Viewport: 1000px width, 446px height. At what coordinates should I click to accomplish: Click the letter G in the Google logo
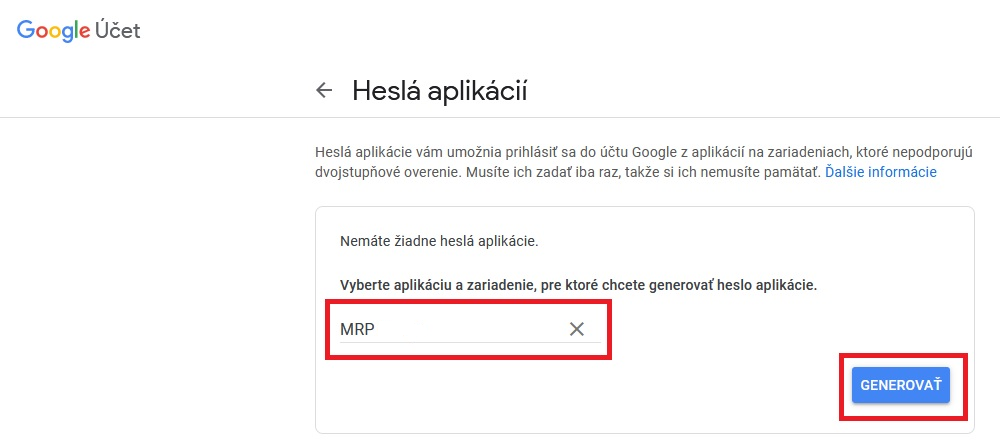[x=26, y=30]
